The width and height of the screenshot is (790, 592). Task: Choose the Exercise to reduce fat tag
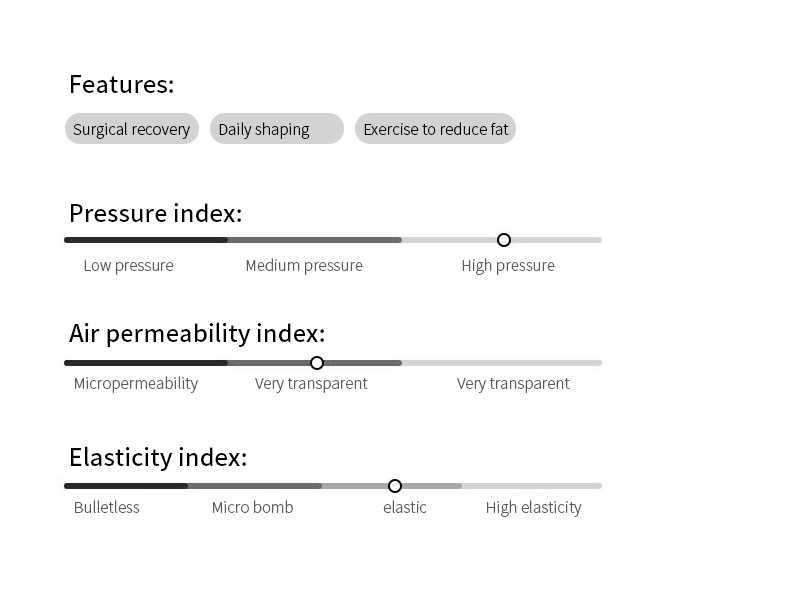(x=435, y=129)
